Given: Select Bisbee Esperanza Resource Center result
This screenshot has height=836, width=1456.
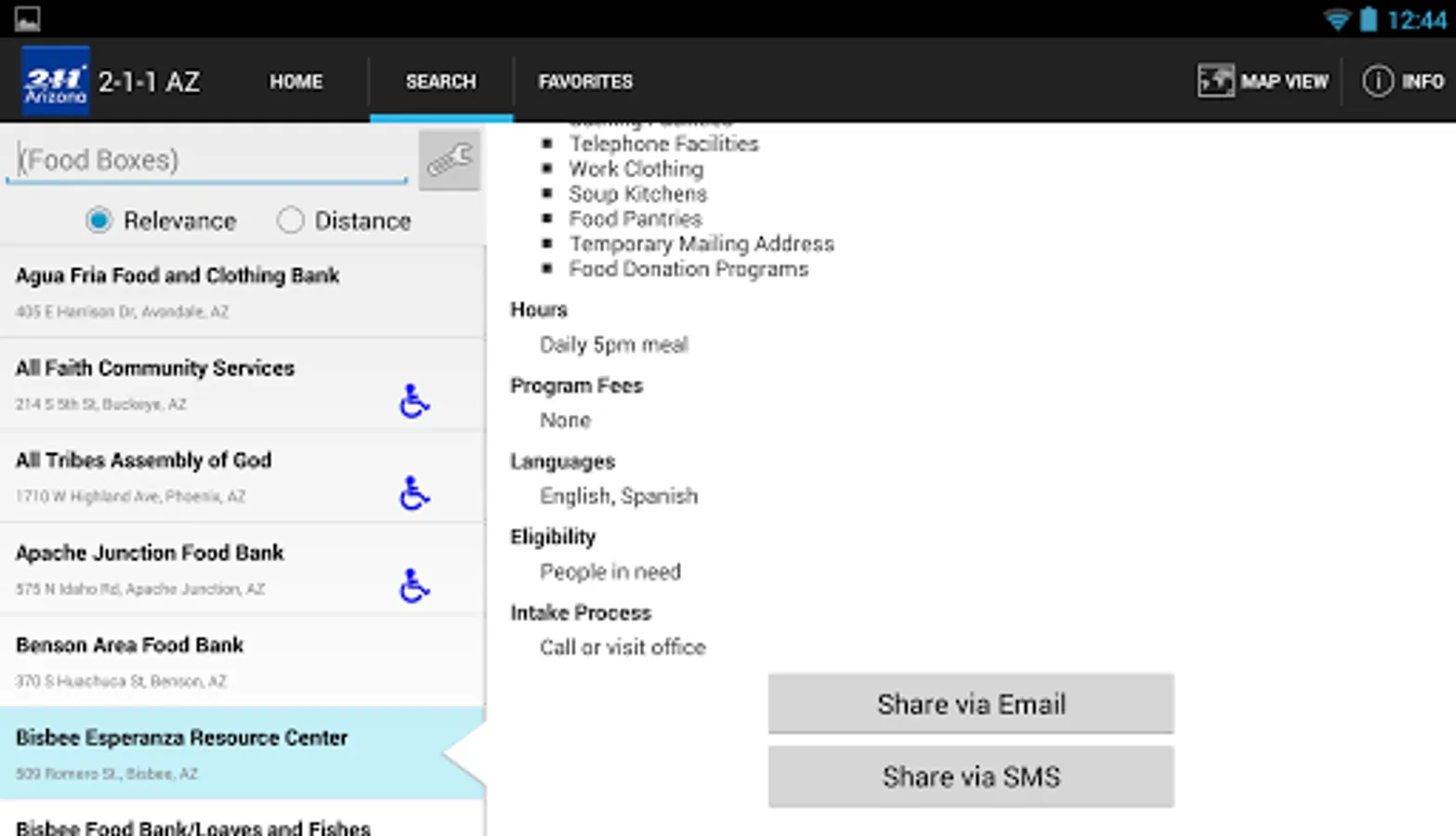Looking at the screenshot, I should 243,753.
